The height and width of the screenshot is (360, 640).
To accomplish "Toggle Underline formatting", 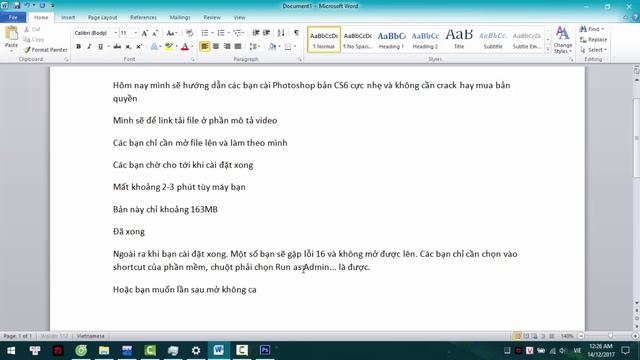I will pyautogui.click(x=100, y=47).
